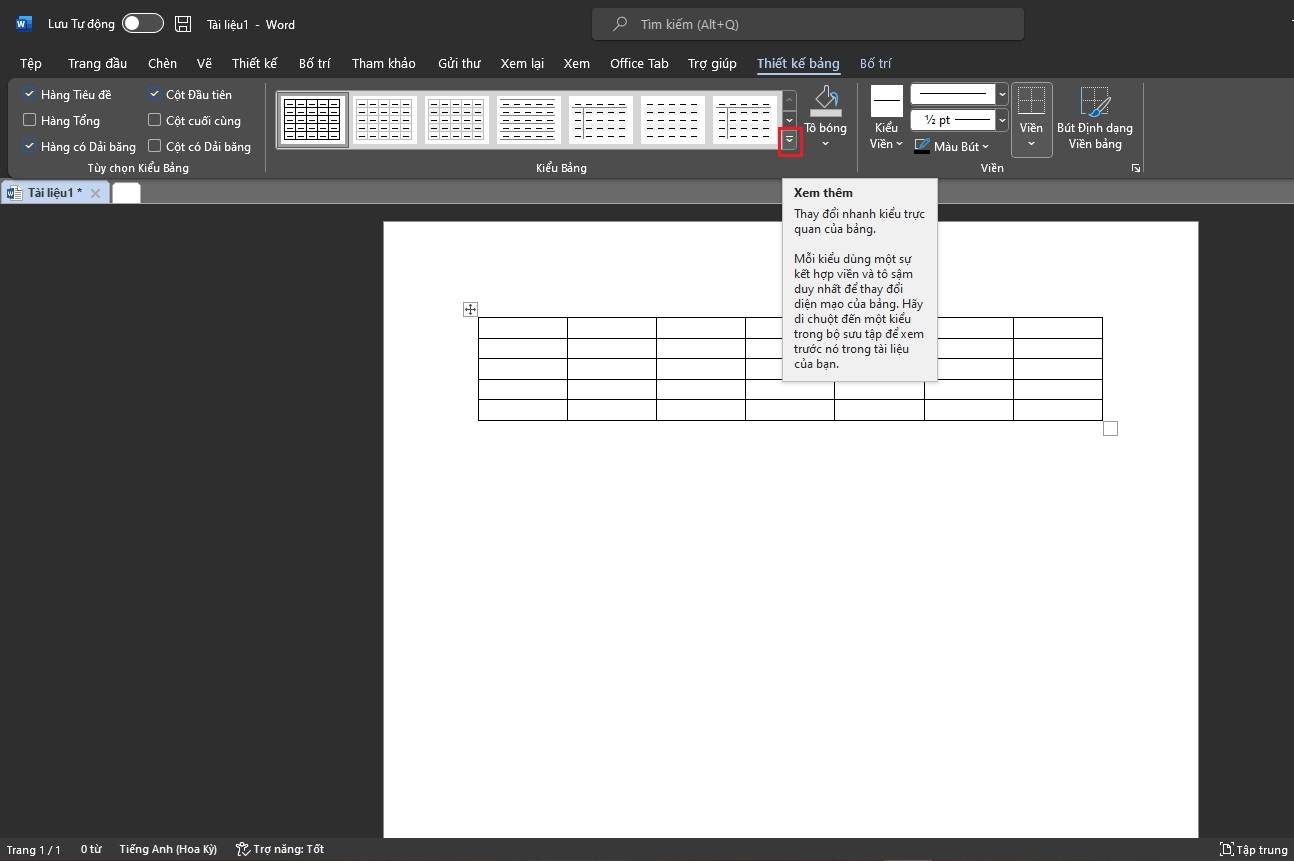The width and height of the screenshot is (1294, 861).
Task: Click the table move handle icon
Action: click(470, 309)
